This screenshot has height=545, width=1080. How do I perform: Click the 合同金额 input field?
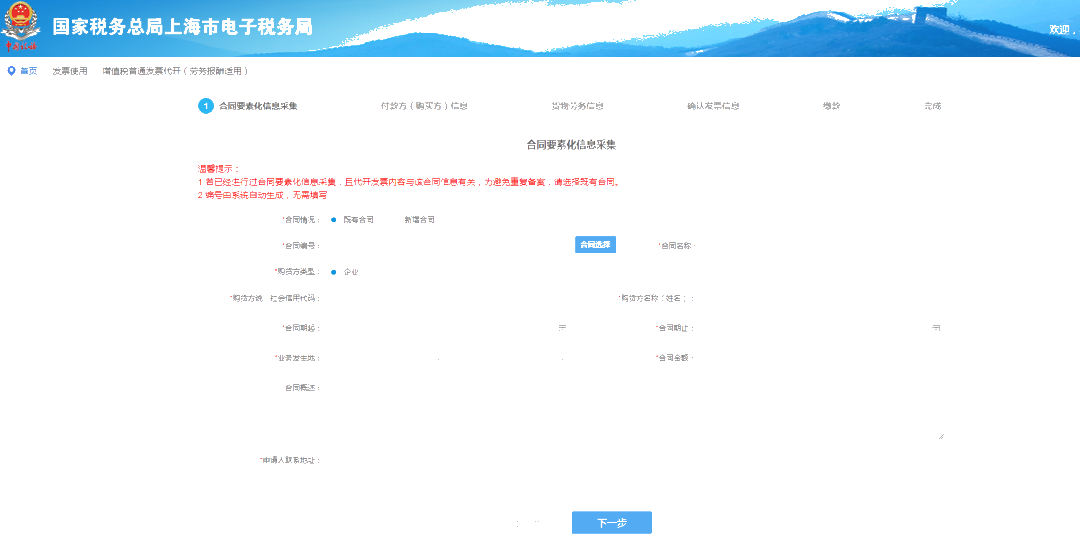coord(820,358)
